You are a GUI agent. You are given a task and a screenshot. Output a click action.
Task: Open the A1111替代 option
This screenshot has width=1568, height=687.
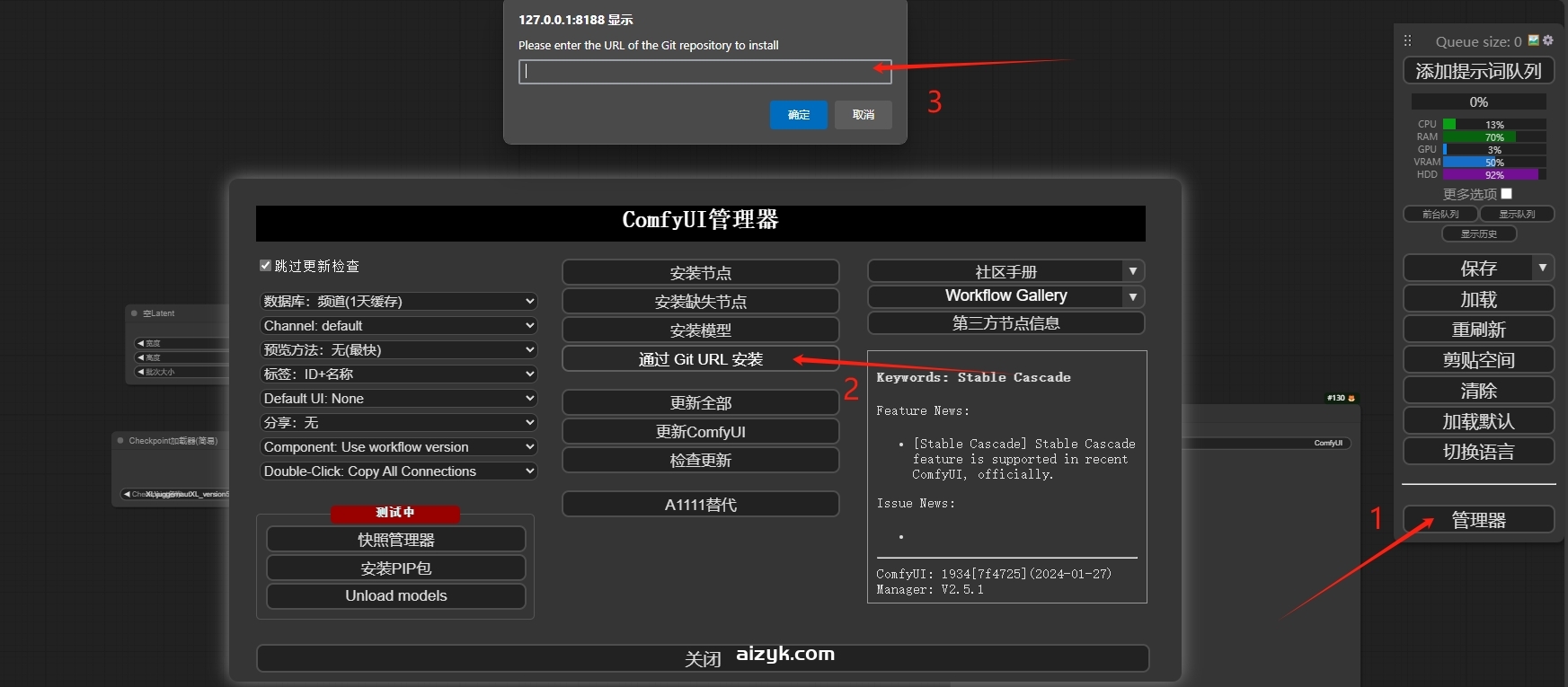tap(701, 505)
